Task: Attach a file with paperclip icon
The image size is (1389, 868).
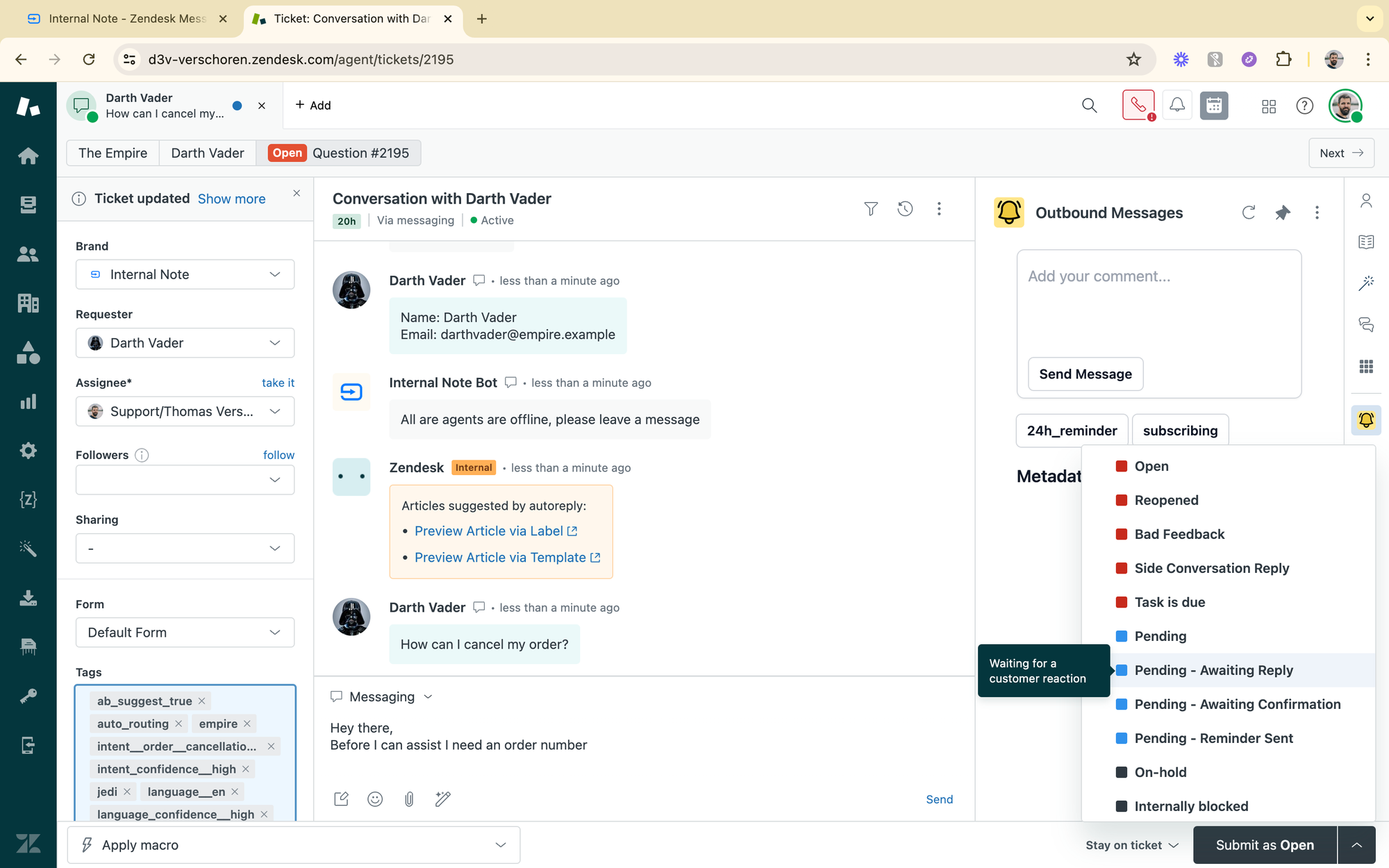Action: point(409,799)
